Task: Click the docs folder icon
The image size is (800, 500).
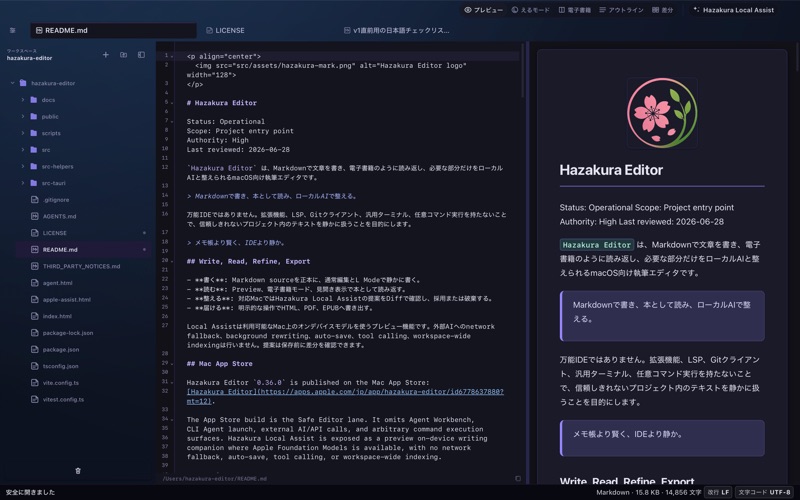Action: 34,99
